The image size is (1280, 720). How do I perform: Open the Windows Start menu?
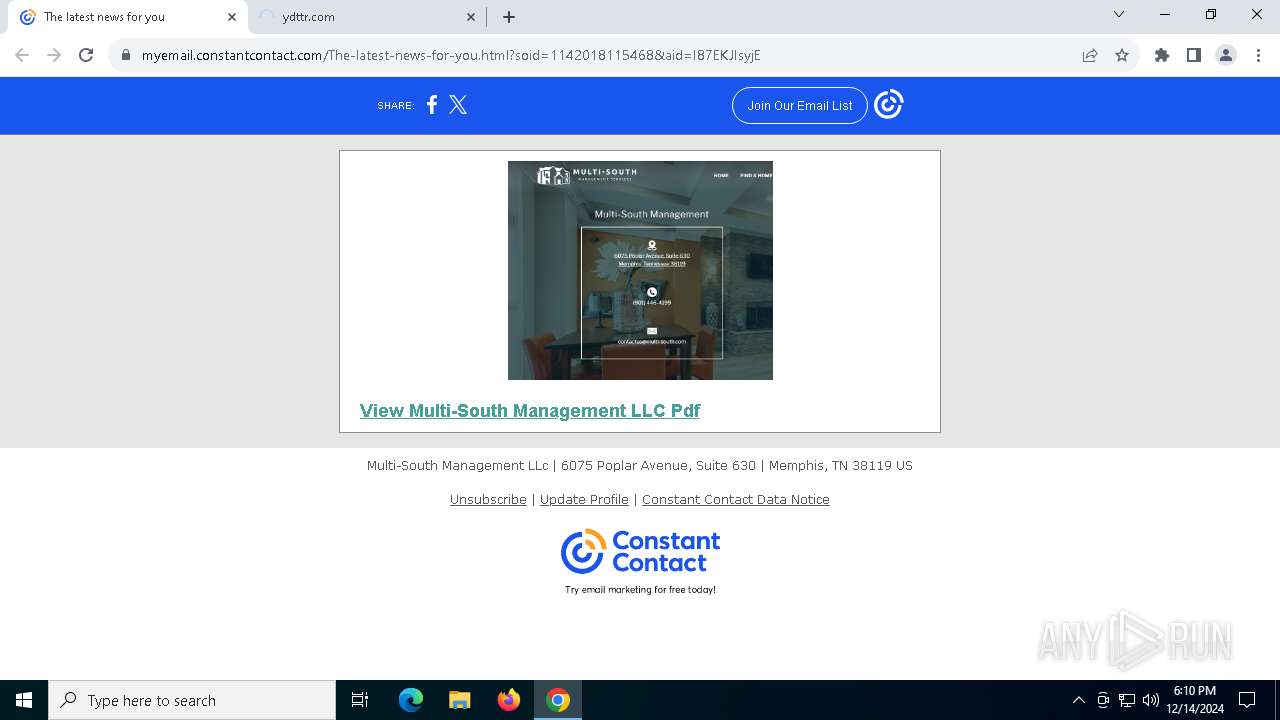(x=24, y=700)
